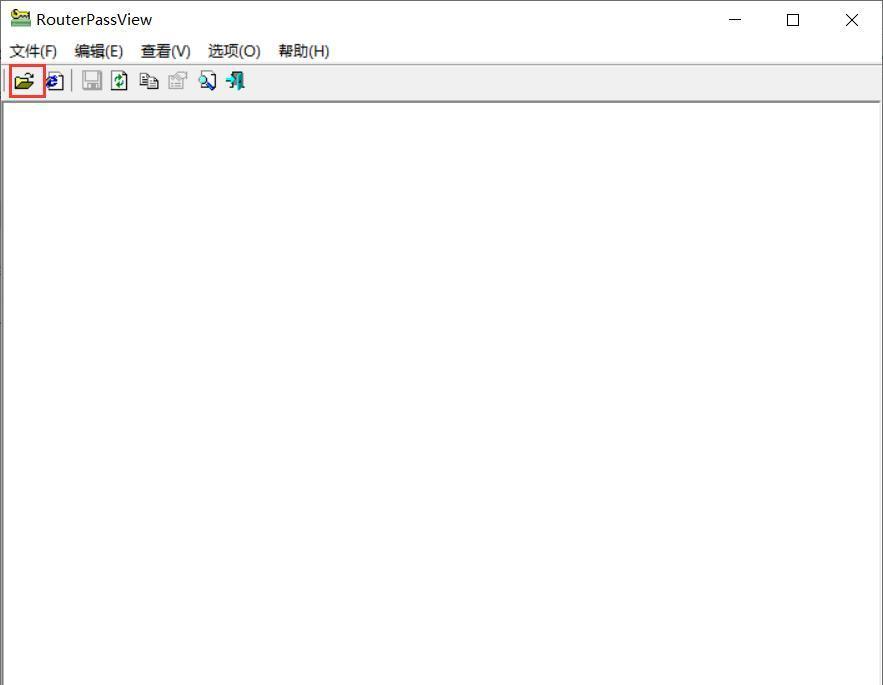The width and height of the screenshot is (883, 685).
Task: Minimize the RouterPassView window
Action: point(736,20)
